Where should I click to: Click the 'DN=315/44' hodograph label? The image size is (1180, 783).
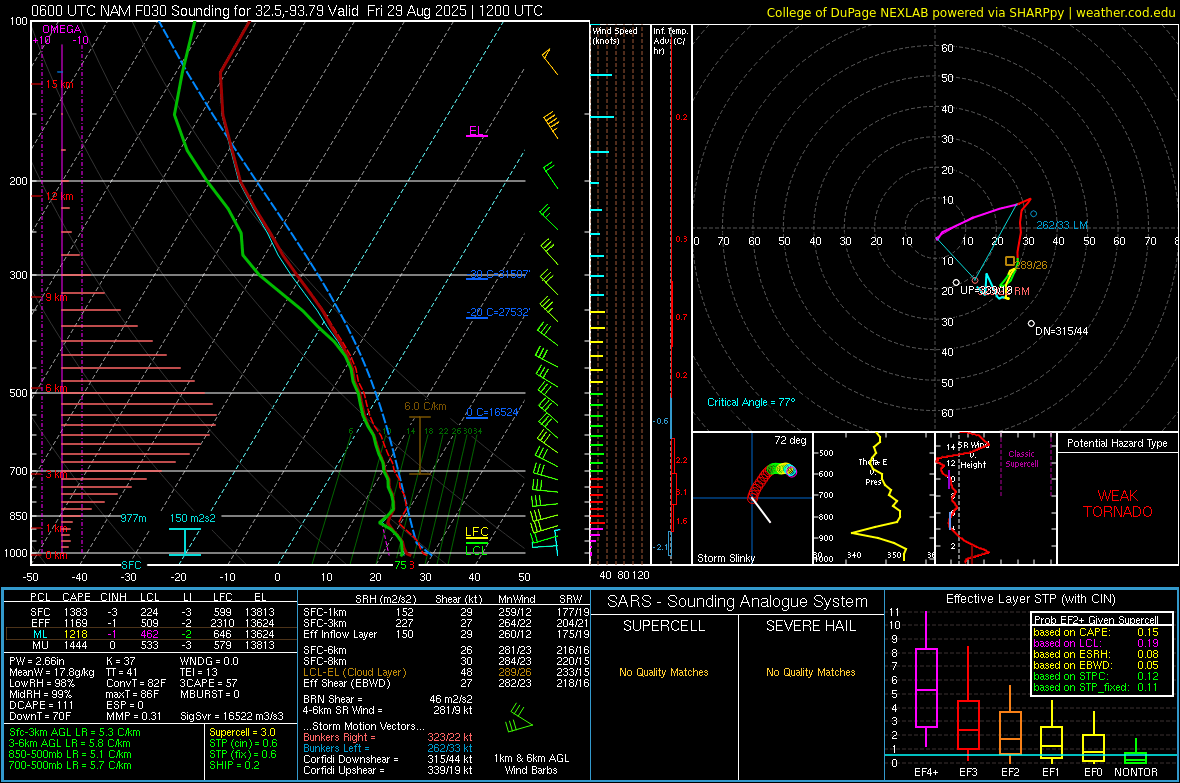(x=1061, y=331)
